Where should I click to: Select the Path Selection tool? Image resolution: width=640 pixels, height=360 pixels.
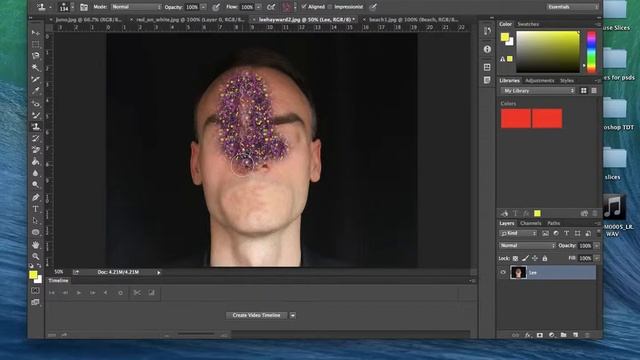coord(36,221)
